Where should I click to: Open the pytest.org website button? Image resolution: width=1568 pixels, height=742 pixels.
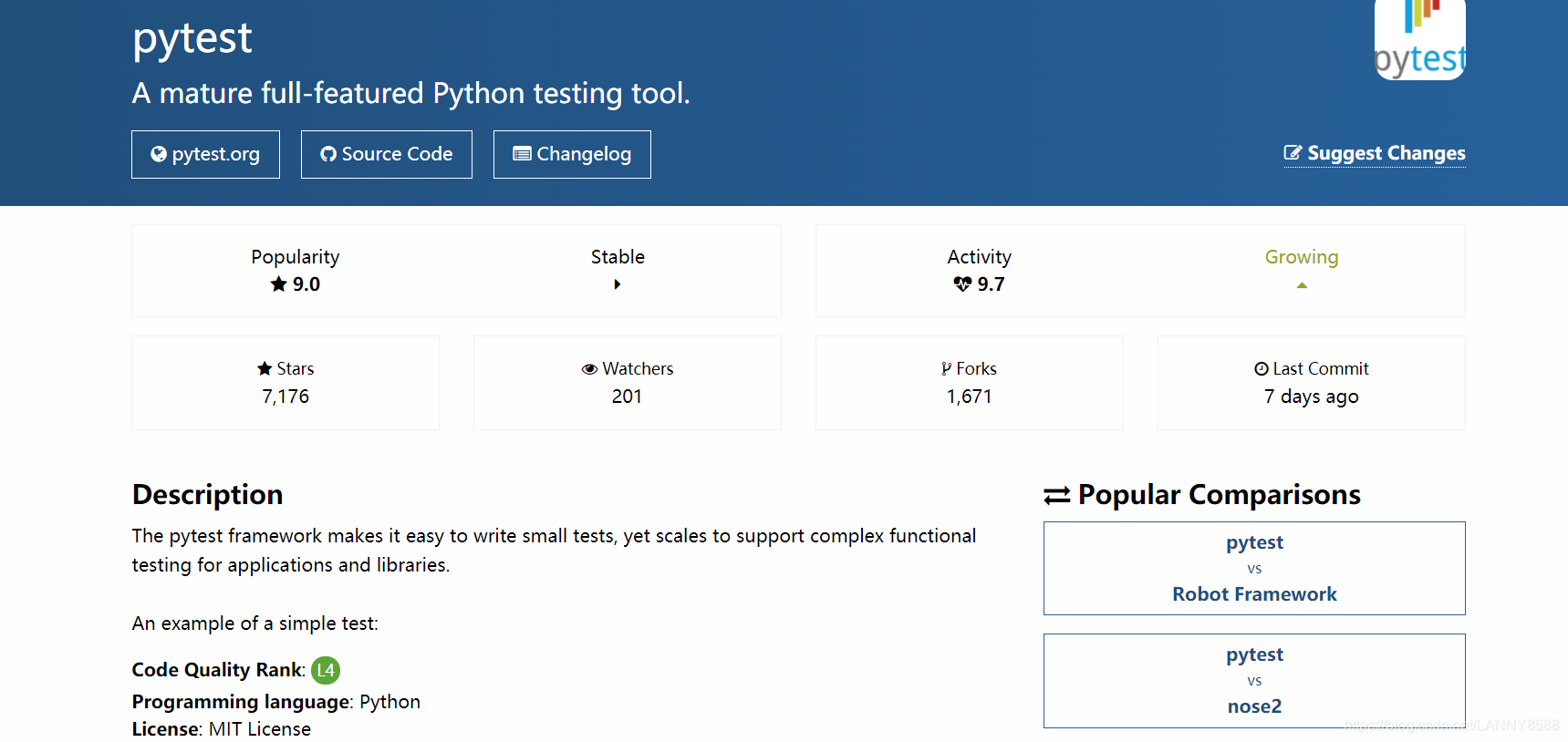[205, 154]
